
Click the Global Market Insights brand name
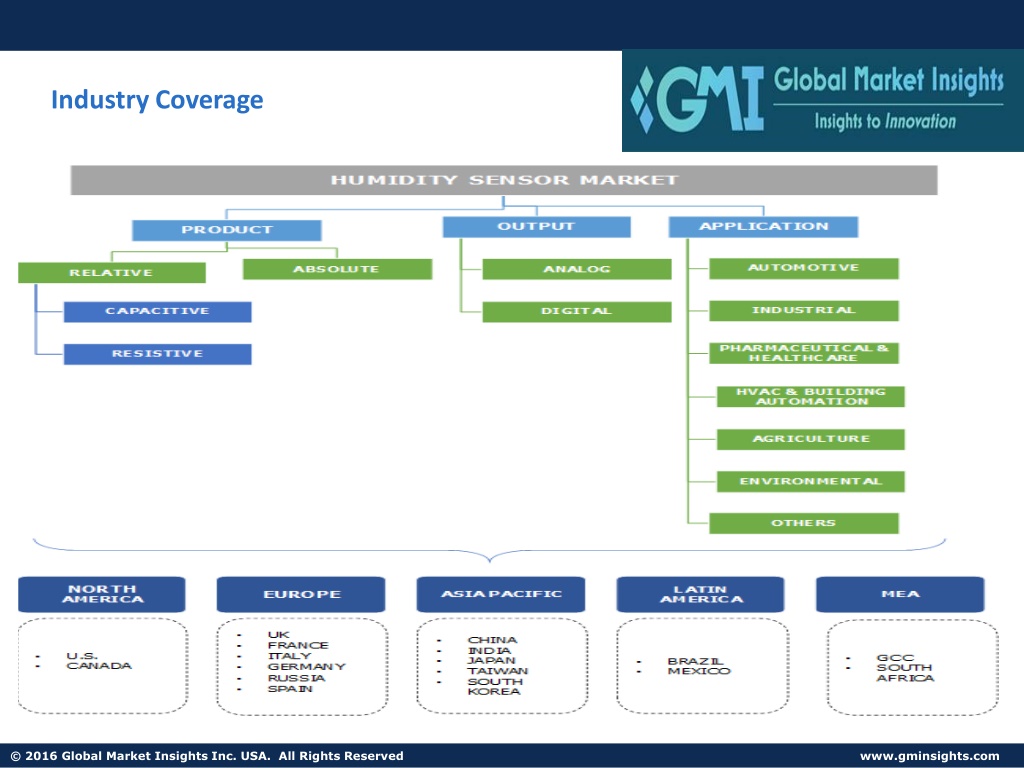pyautogui.click(x=889, y=81)
